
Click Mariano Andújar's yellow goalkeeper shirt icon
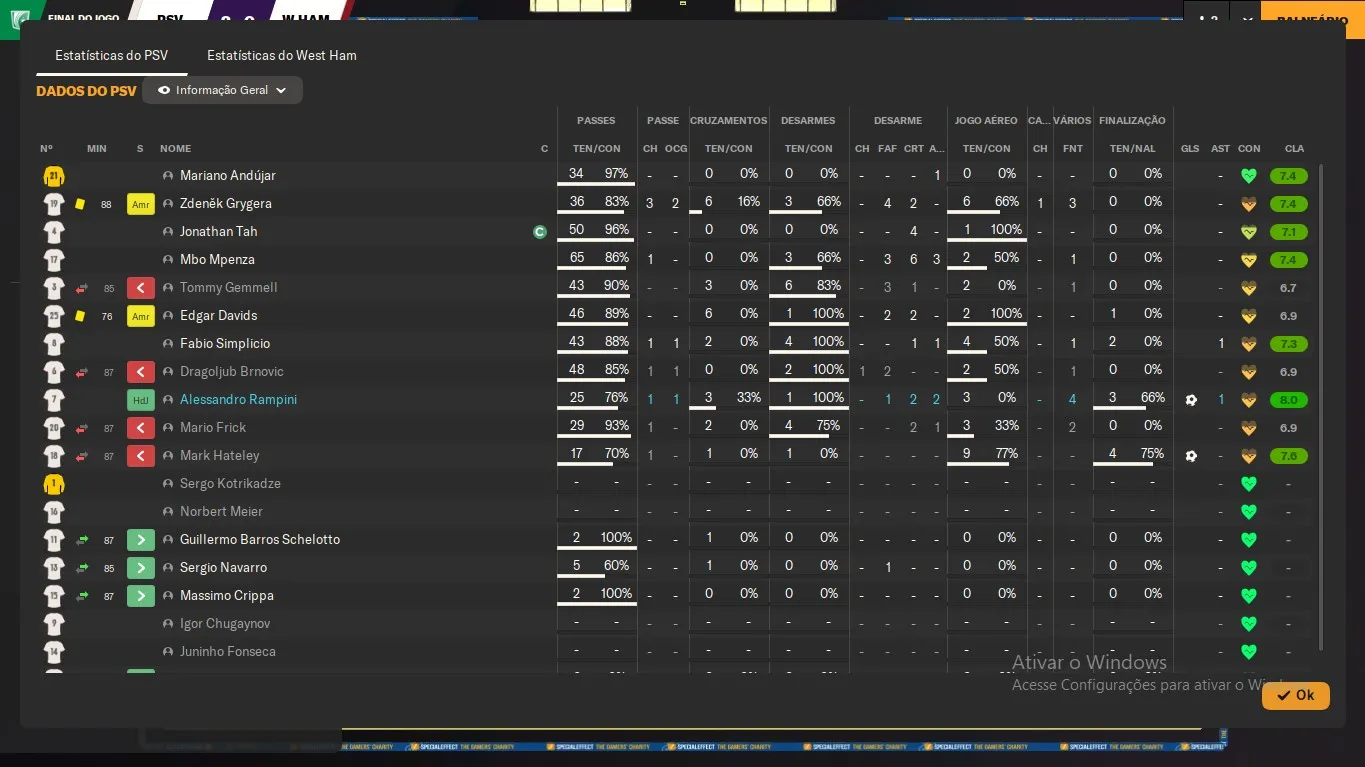(54, 176)
